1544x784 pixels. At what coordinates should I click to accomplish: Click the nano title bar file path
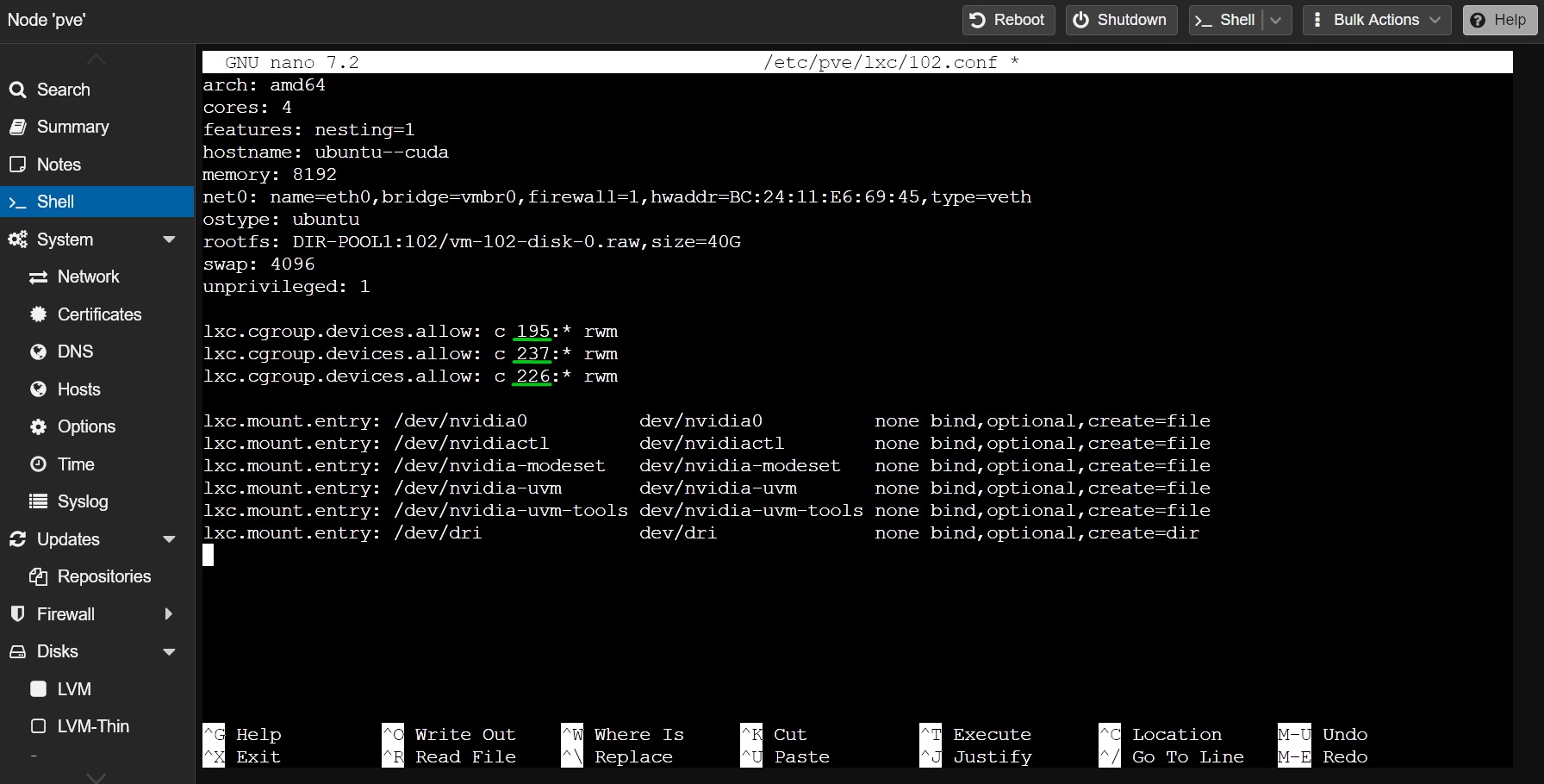(880, 62)
